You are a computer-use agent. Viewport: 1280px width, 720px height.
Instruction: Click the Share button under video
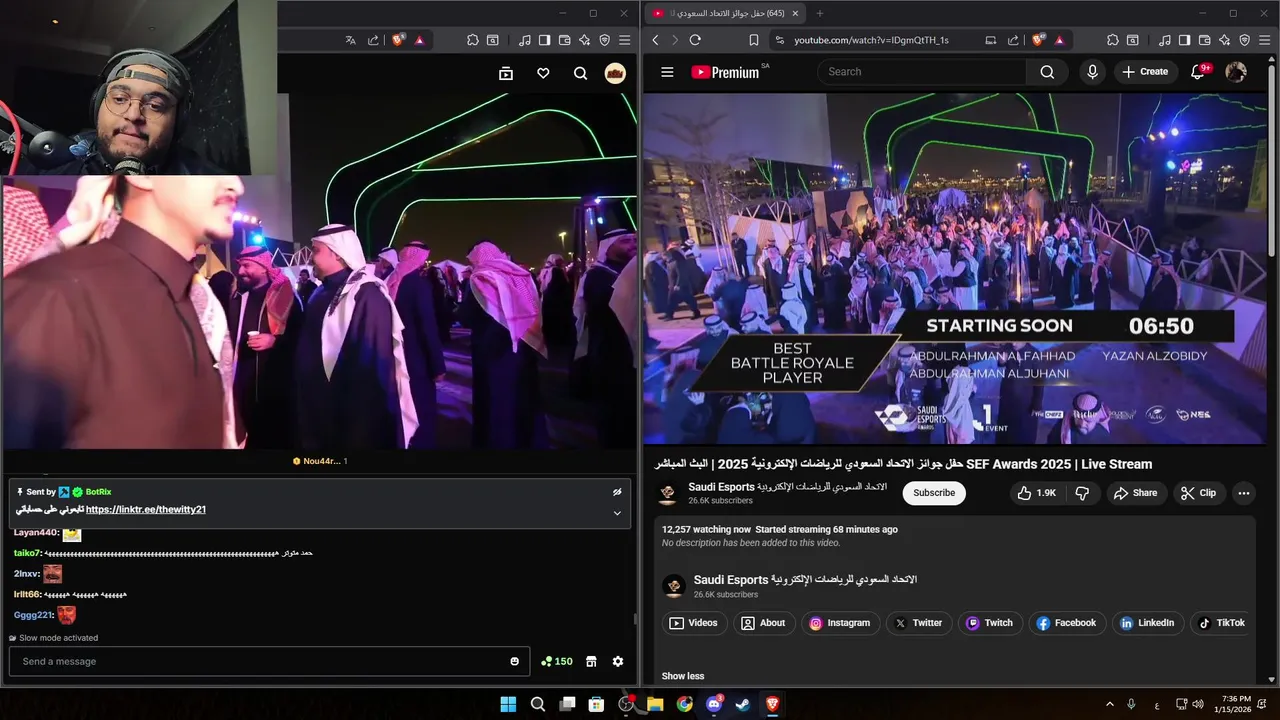coord(1135,493)
